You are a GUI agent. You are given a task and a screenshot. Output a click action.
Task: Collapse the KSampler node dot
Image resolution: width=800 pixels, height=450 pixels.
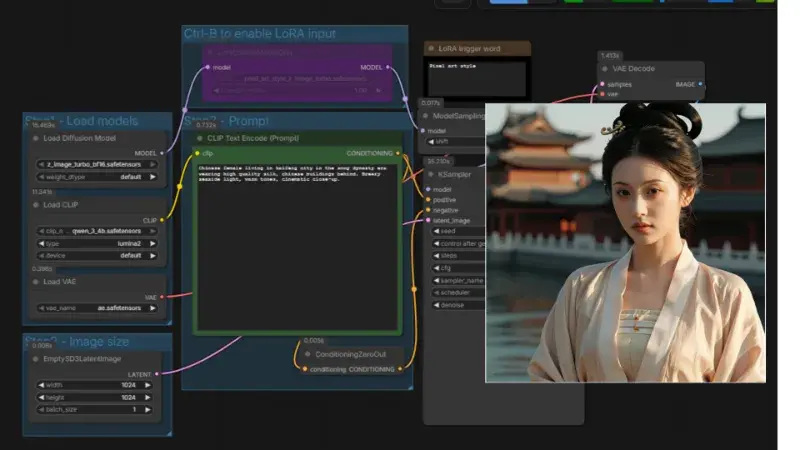[x=430, y=173]
